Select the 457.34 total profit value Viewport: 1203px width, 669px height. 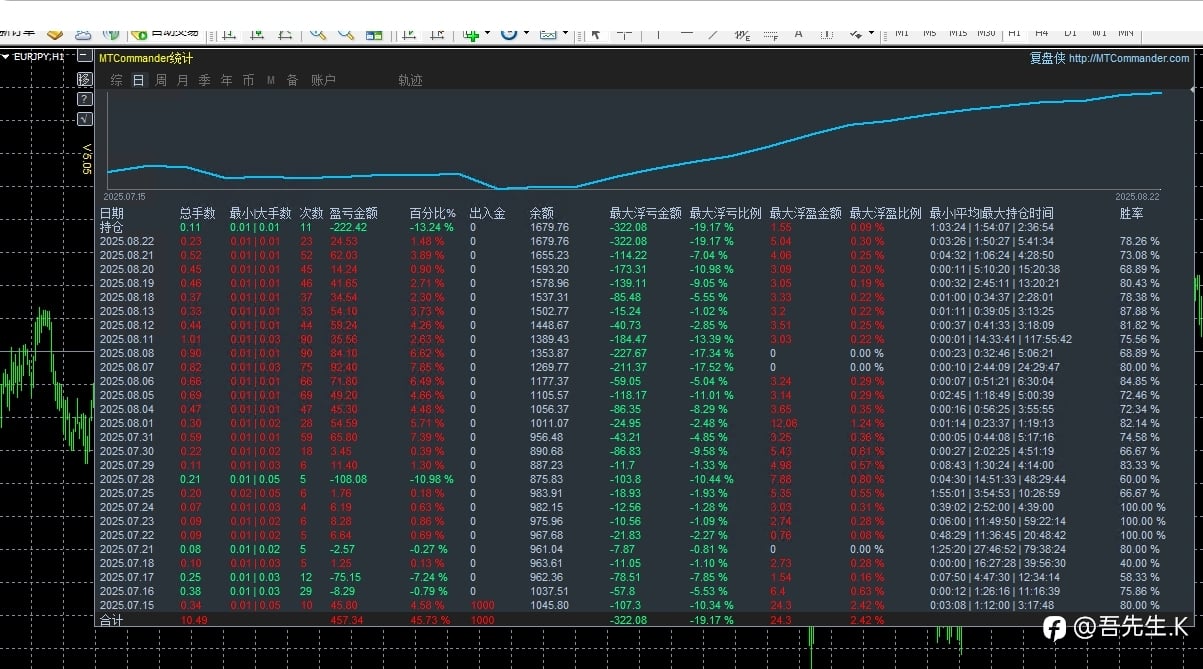(x=347, y=620)
